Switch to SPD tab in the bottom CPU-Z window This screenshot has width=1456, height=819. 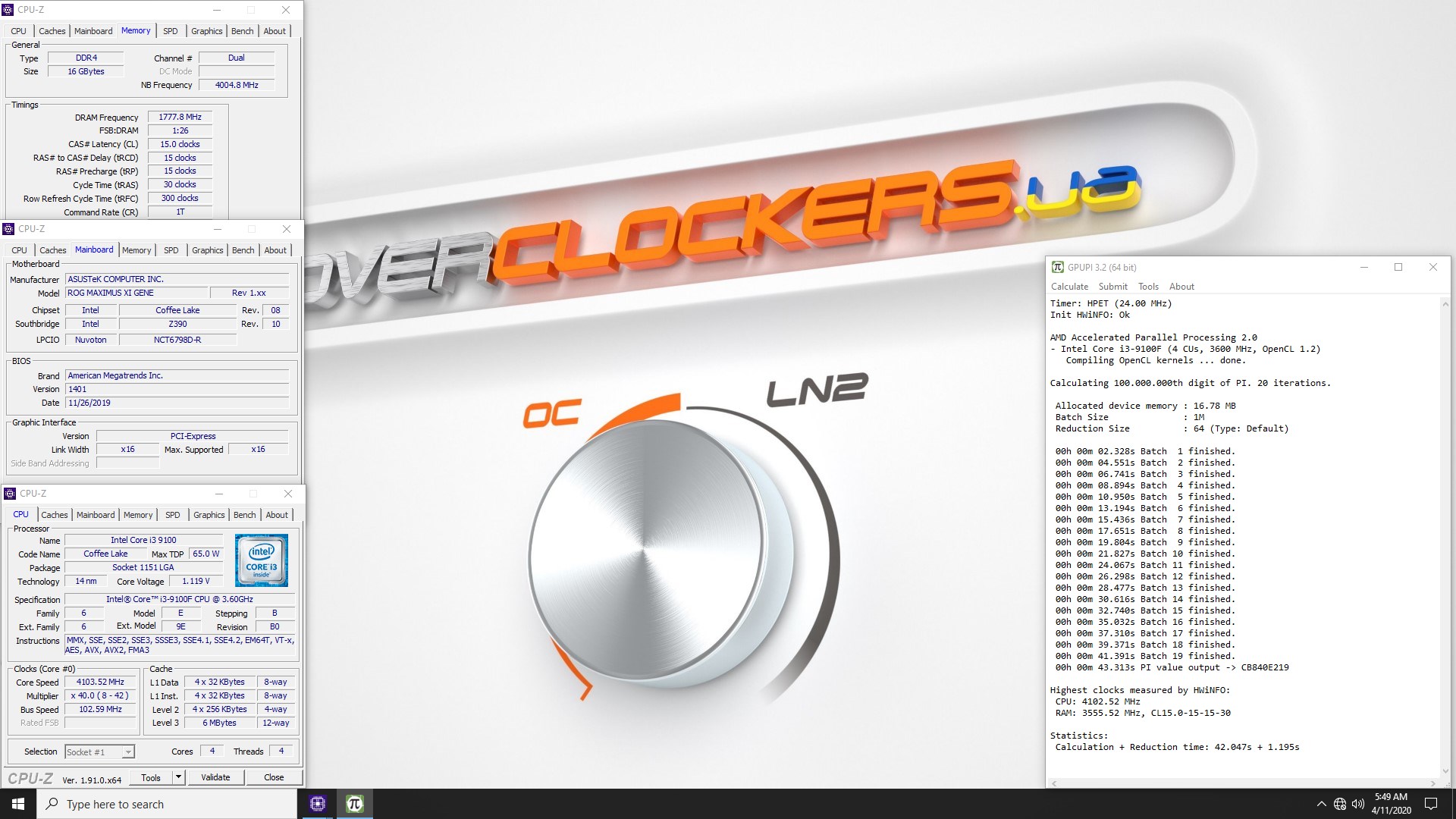173,515
